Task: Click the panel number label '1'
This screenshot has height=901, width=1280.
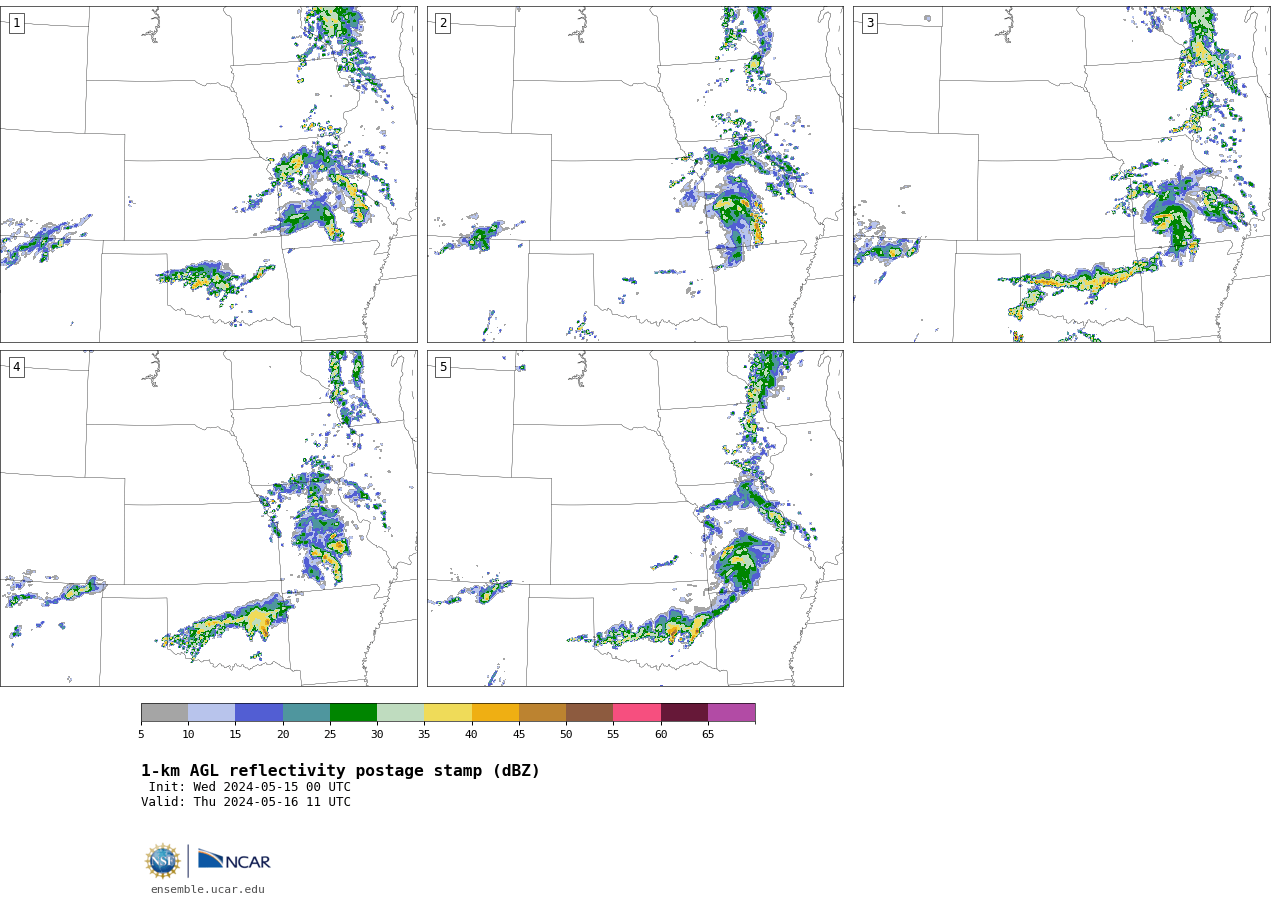Action: pos(16,23)
